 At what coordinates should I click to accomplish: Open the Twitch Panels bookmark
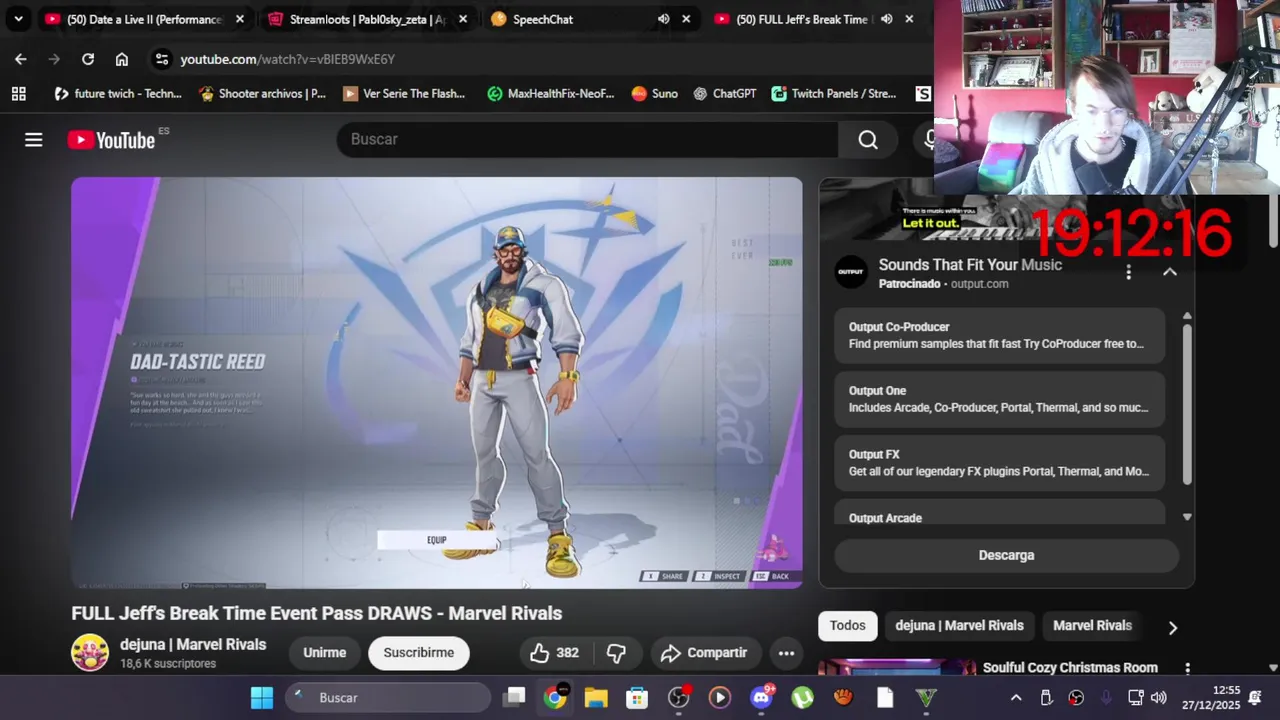point(834,94)
